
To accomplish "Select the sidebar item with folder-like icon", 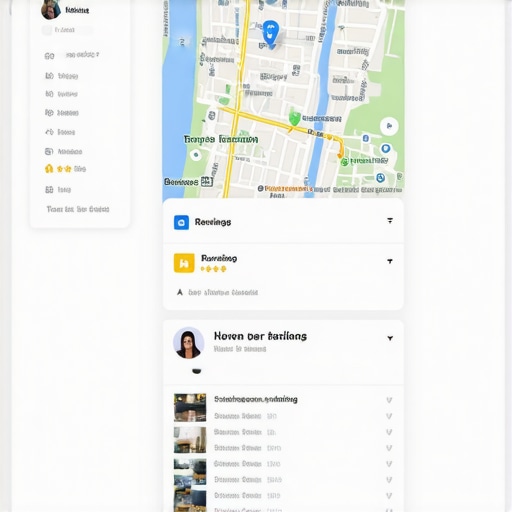I will coord(64,151).
